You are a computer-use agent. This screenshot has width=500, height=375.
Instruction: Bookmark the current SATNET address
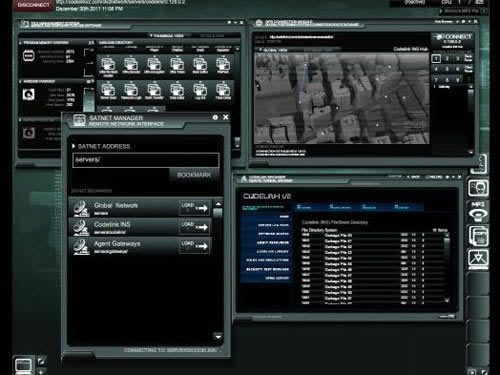pyautogui.click(x=194, y=175)
